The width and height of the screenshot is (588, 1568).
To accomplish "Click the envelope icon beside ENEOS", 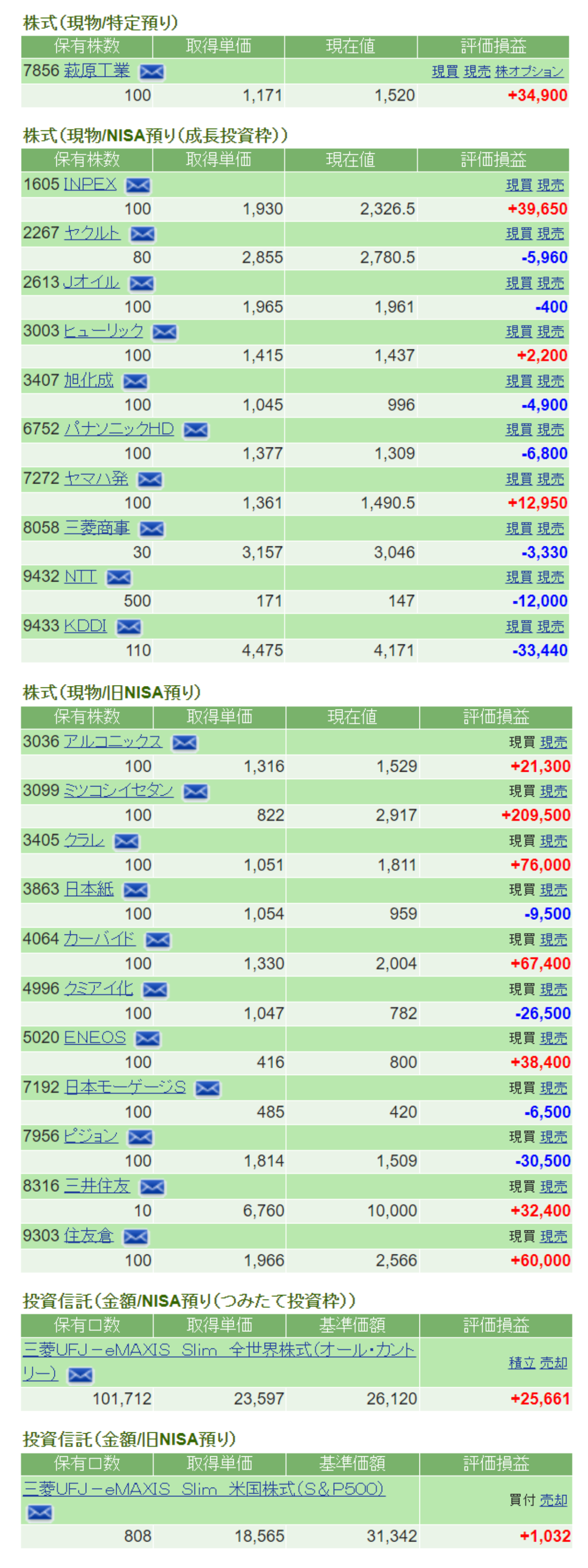I will point(147,1038).
